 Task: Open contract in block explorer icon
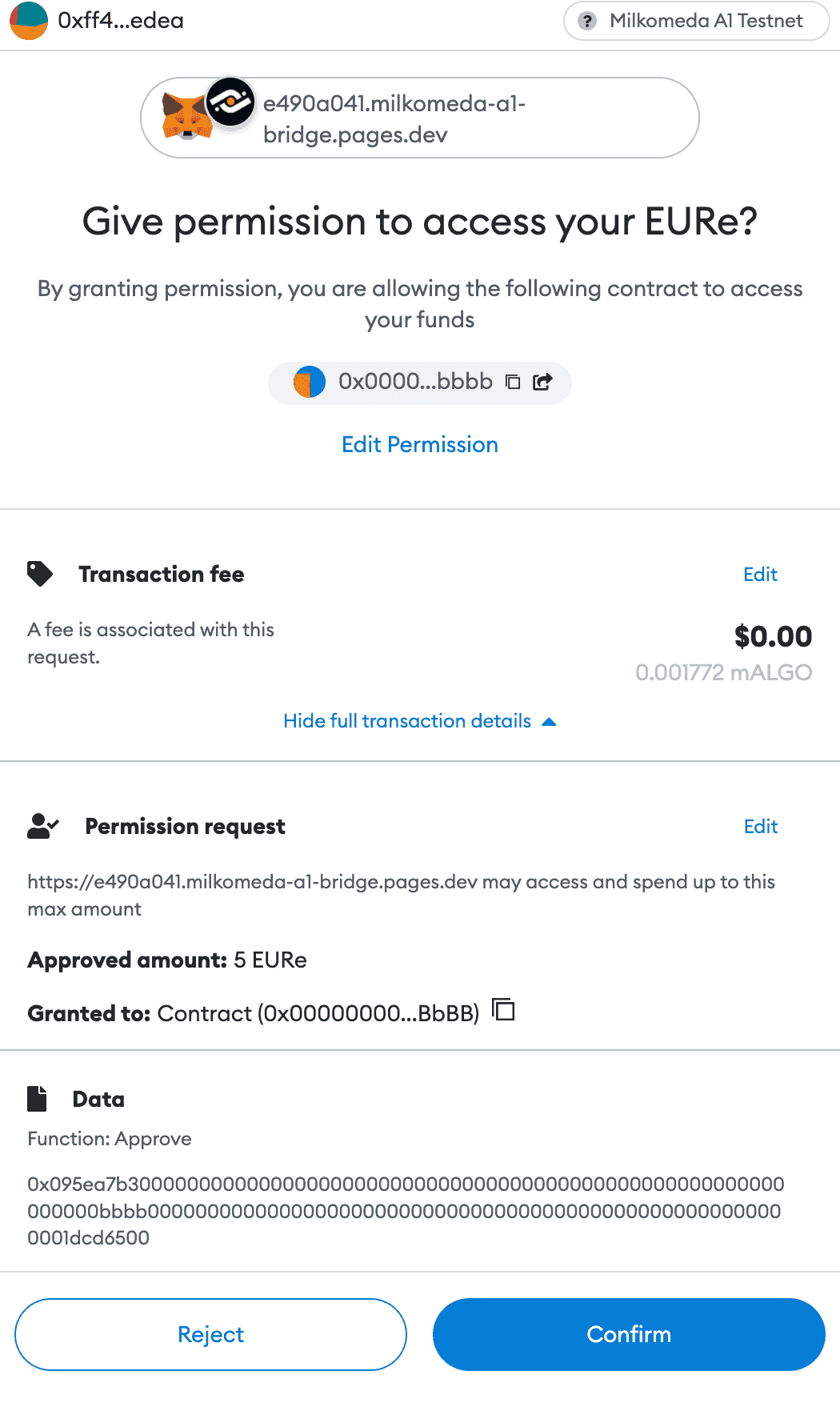tap(542, 382)
